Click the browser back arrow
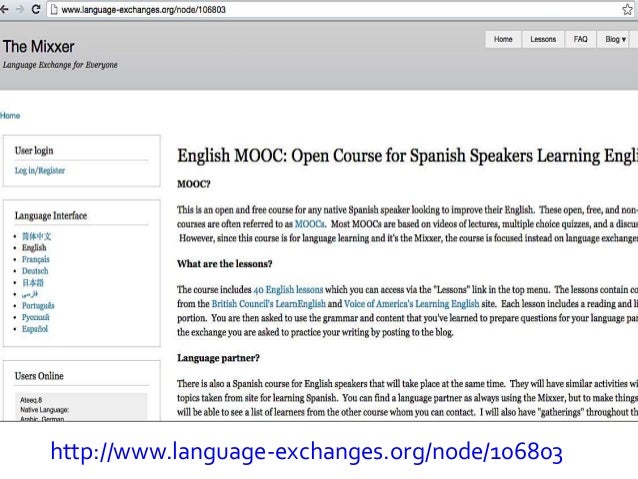638x479 pixels. point(4,9)
